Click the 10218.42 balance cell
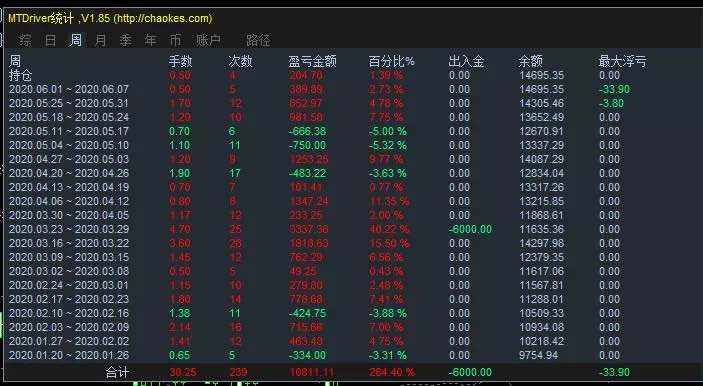The width and height of the screenshot is (703, 386). point(541,341)
